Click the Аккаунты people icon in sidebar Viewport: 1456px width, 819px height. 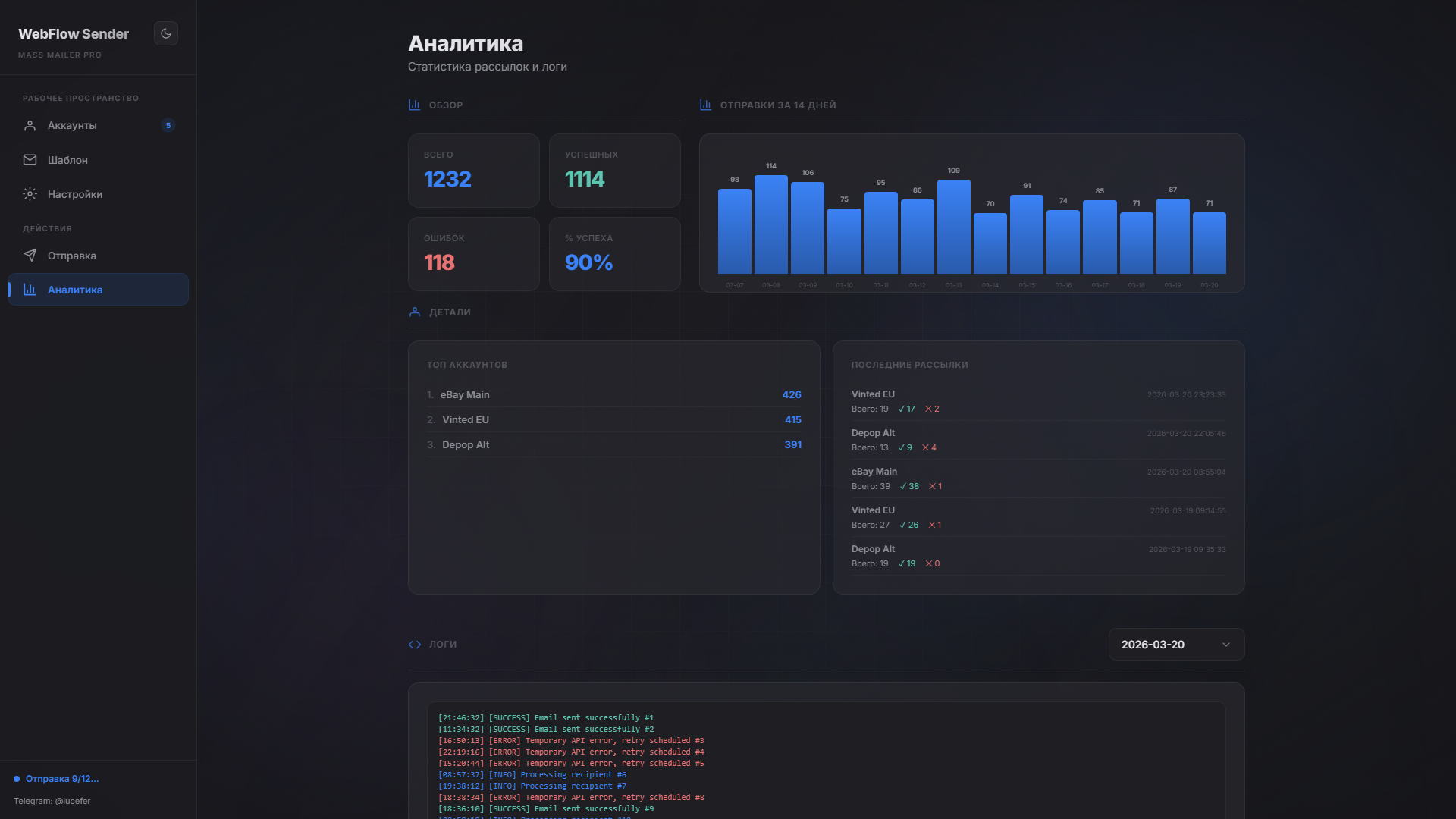click(x=30, y=125)
